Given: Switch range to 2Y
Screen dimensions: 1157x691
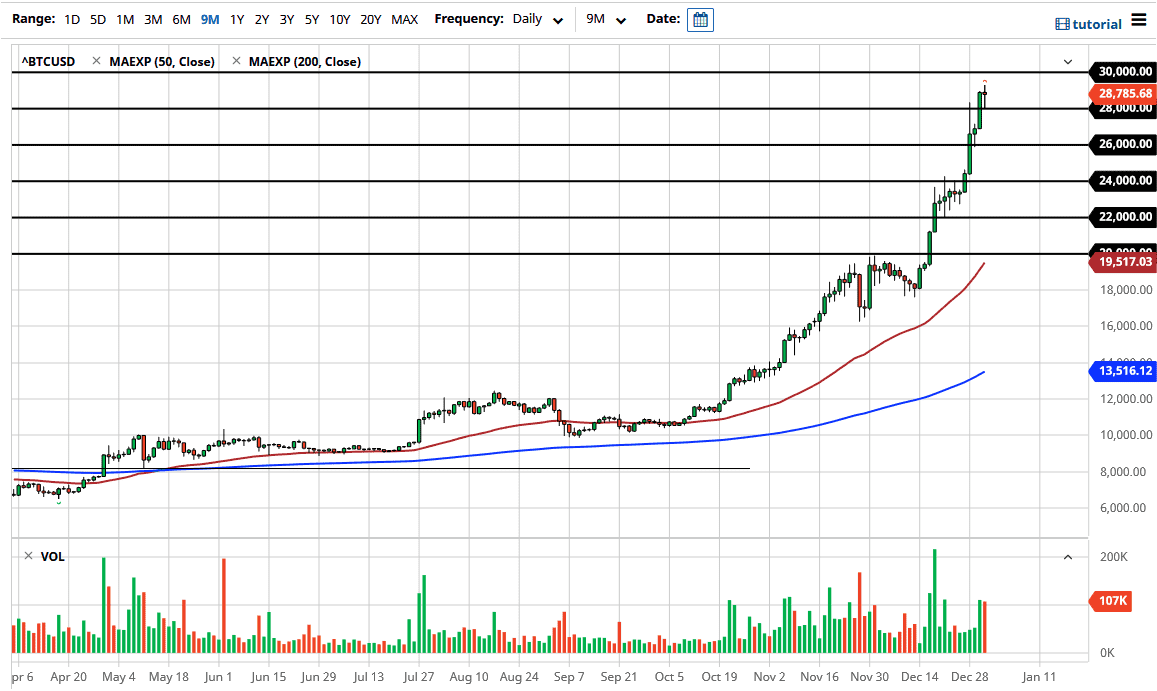Looking at the screenshot, I should tap(262, 20).
